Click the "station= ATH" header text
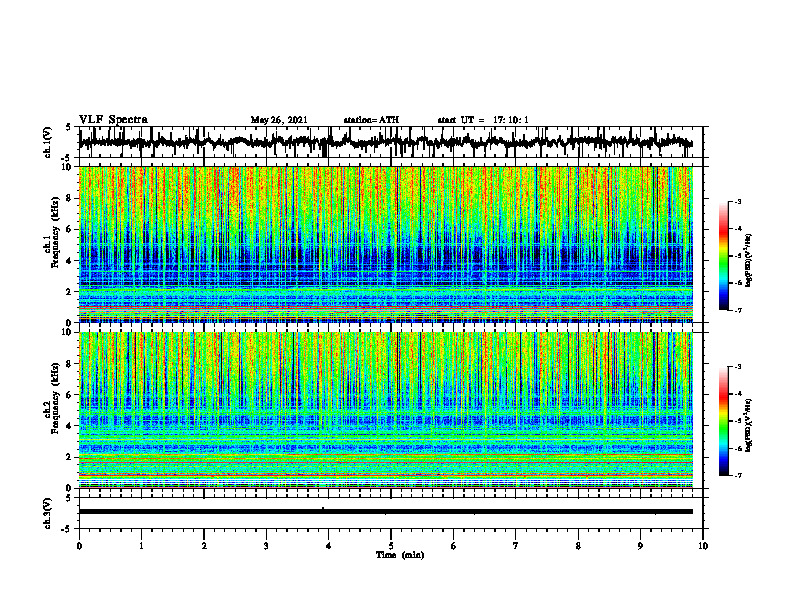This screenshot has height=612, width=792. [x=371, y=120]
